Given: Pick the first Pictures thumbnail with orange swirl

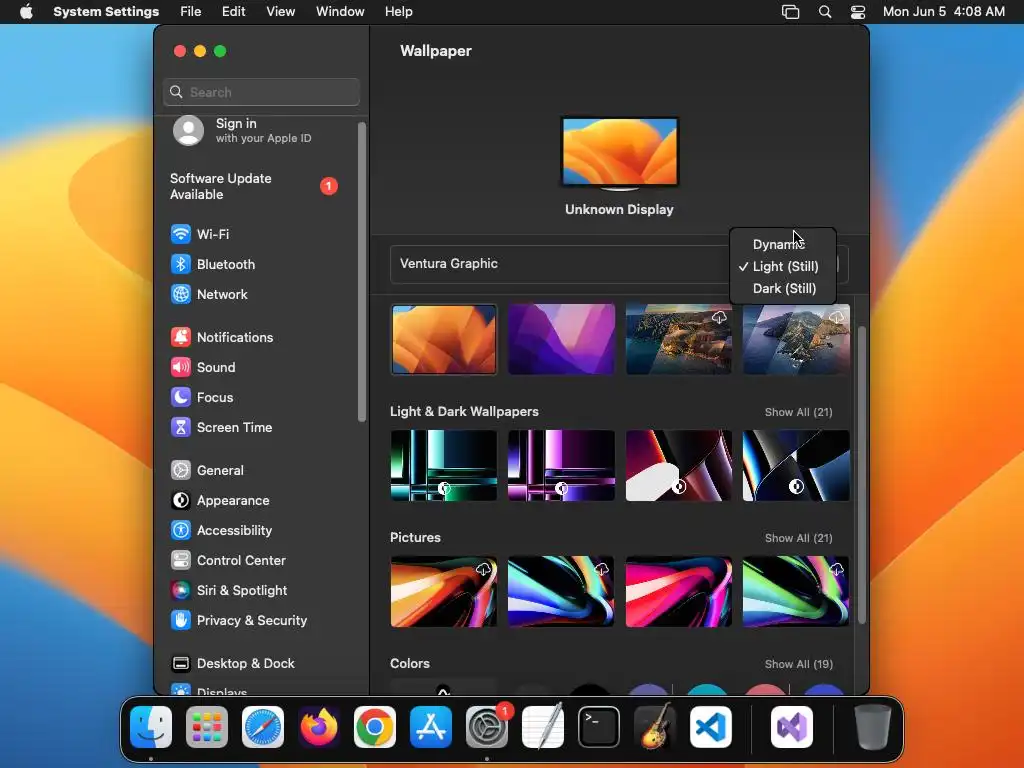Looking at the screenshot, I should (x=443, y=592).
